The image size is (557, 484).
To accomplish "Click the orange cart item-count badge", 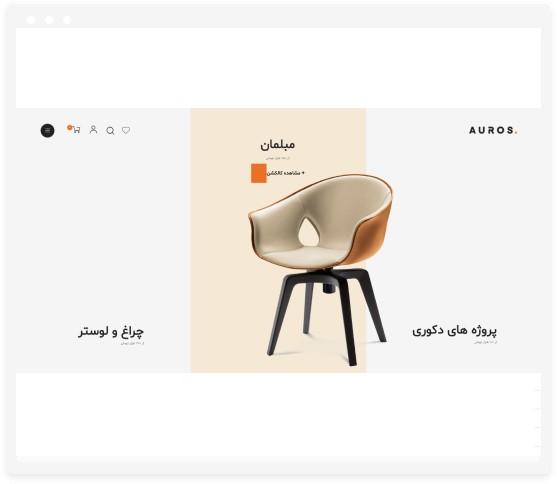I will [x=70, y=127].
